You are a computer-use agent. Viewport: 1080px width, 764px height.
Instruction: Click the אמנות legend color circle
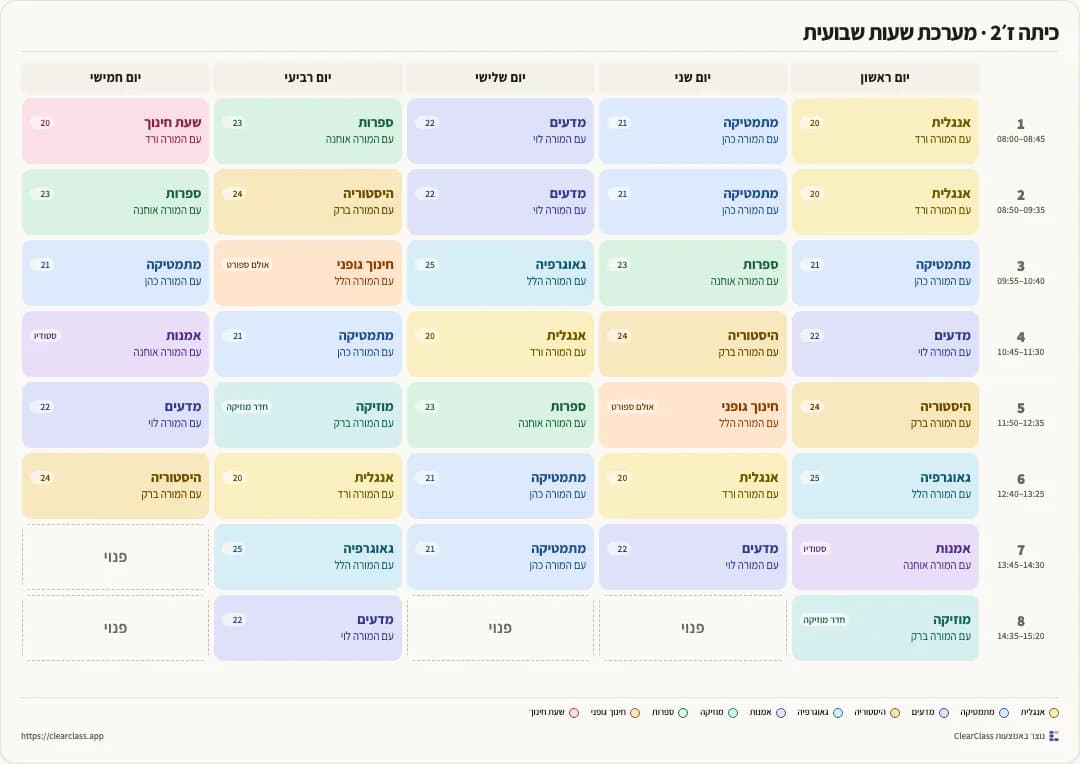pos(780,713)
